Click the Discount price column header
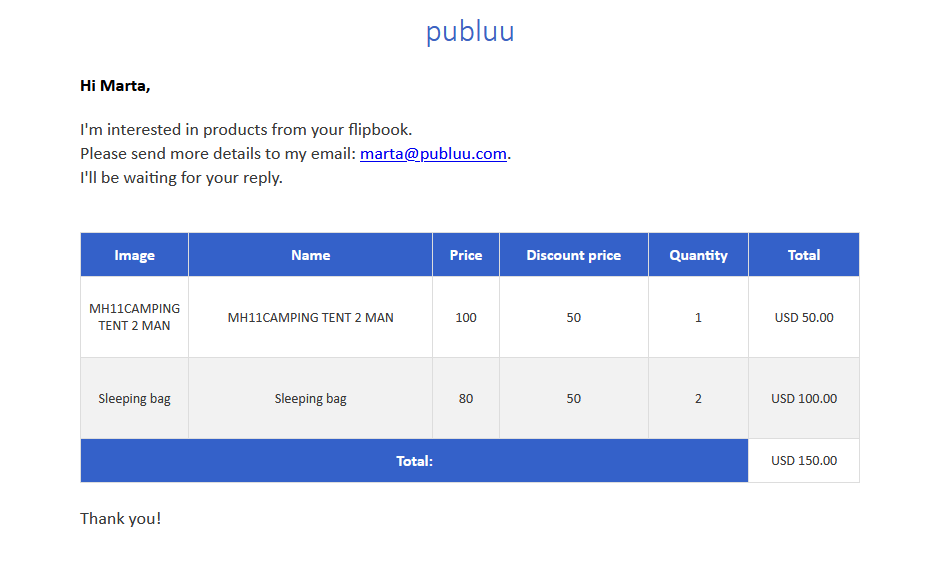931x562 pixels. [x=574, y=255]
